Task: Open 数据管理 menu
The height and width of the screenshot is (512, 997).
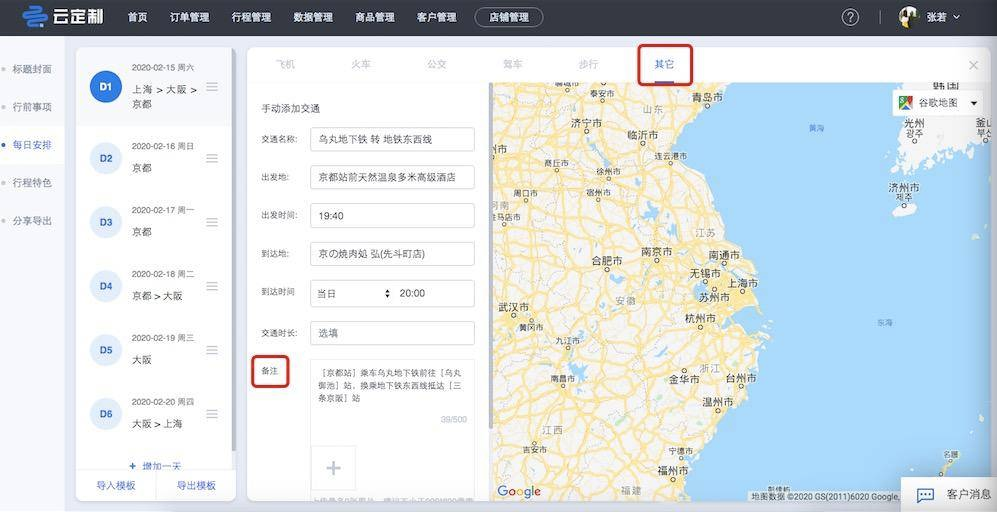Action: click(x=313, y=18)
